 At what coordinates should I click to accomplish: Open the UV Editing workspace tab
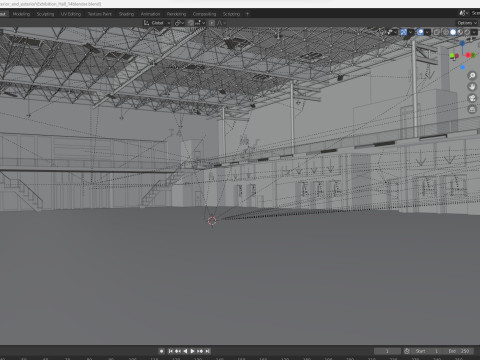(71, 14)
